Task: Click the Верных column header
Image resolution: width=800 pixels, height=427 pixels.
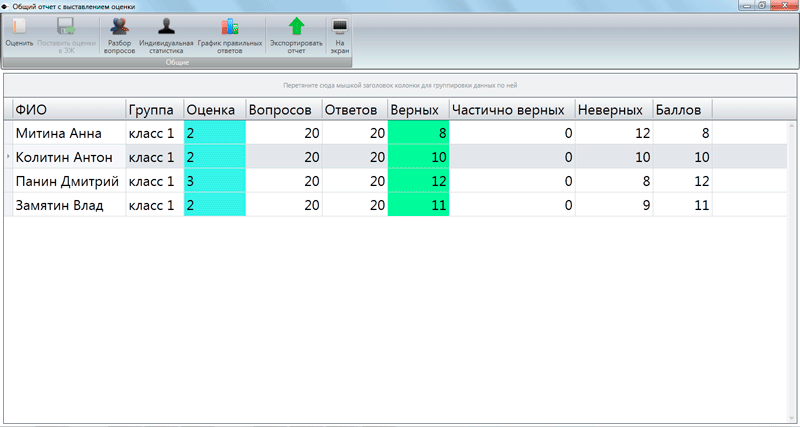Action: [418, 108]
